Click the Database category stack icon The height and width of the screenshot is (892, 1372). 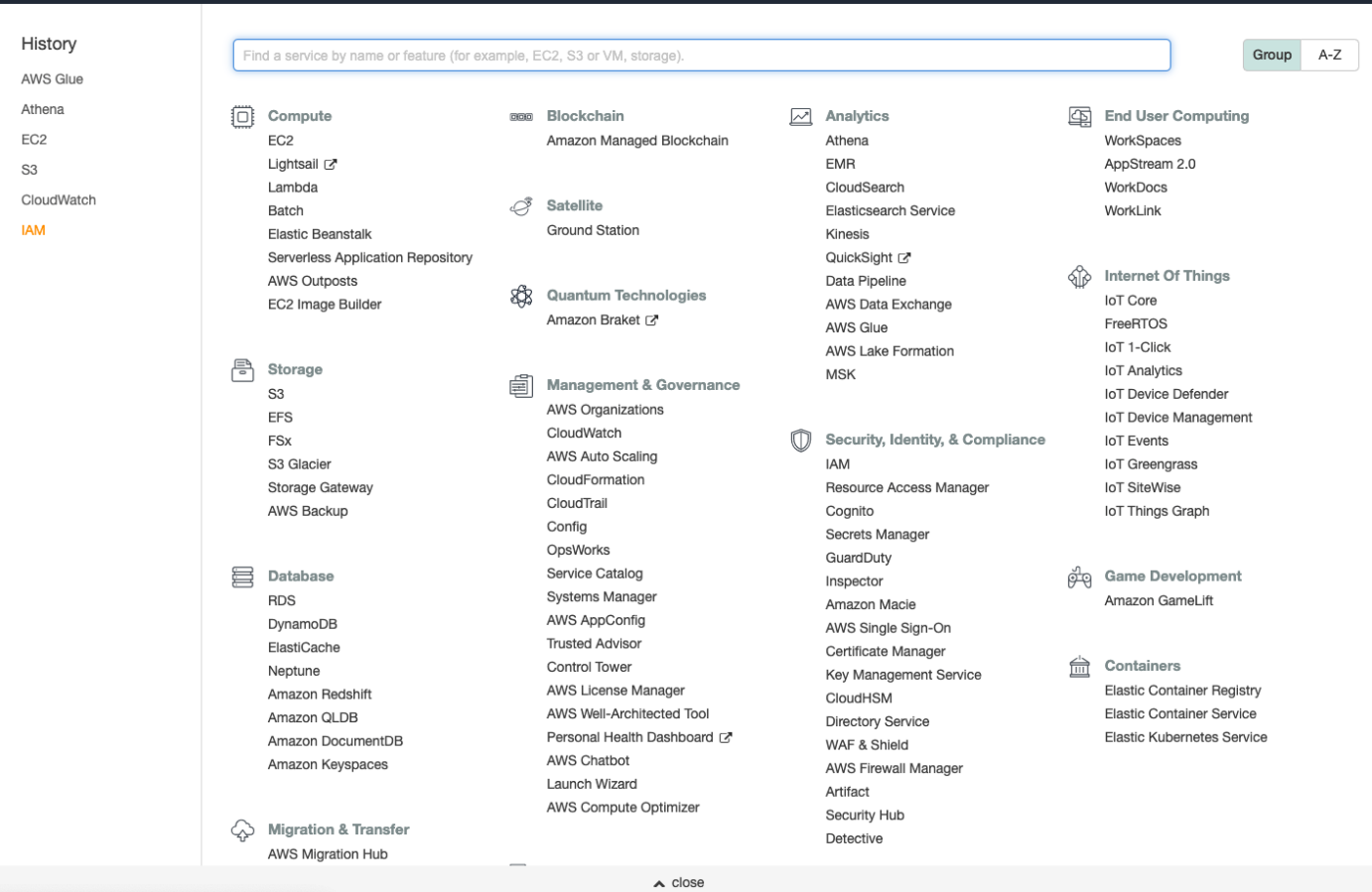242,576
